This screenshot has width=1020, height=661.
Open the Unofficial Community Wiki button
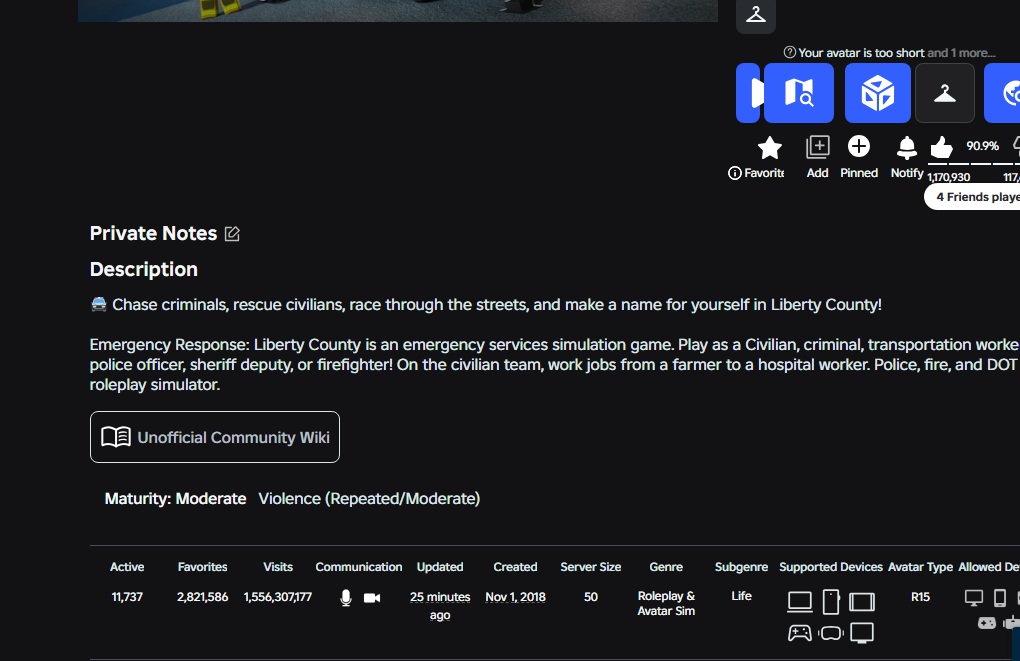pyautogui.click(x=215, y=437)
